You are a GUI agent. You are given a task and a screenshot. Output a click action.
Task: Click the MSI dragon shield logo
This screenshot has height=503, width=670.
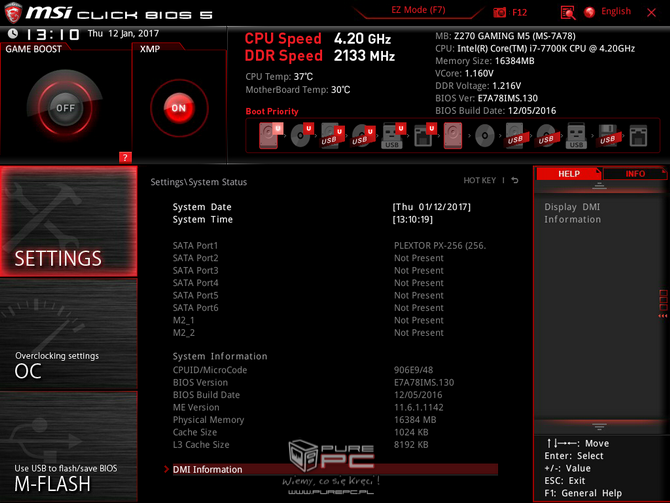pos(13,12)
